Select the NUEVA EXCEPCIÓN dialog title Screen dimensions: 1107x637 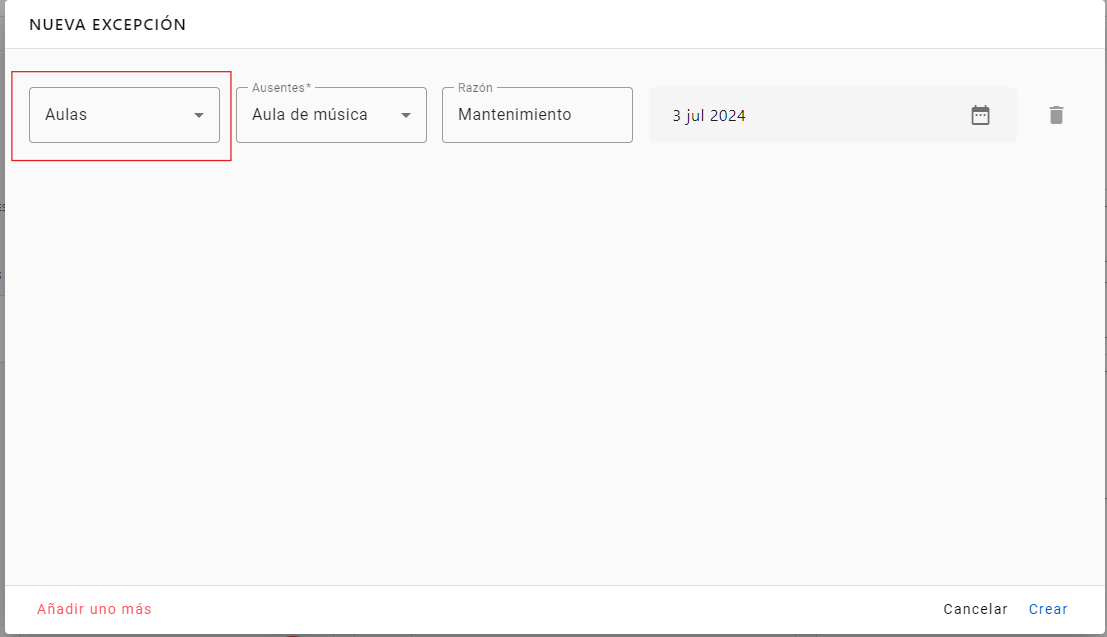107,25
